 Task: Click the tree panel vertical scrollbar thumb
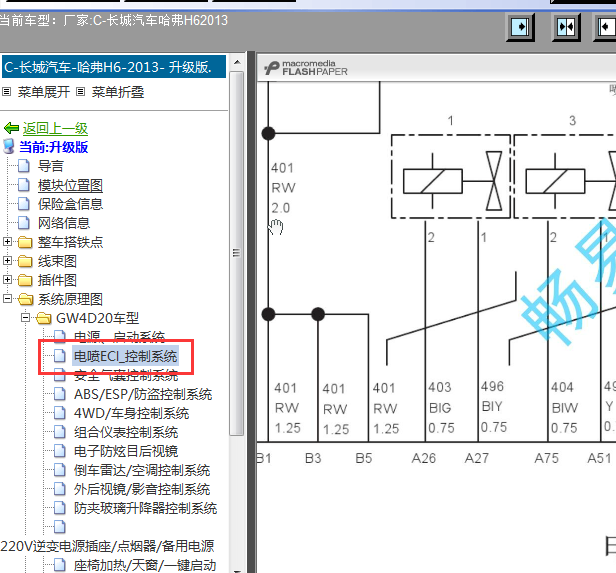(x=236, y=253)
